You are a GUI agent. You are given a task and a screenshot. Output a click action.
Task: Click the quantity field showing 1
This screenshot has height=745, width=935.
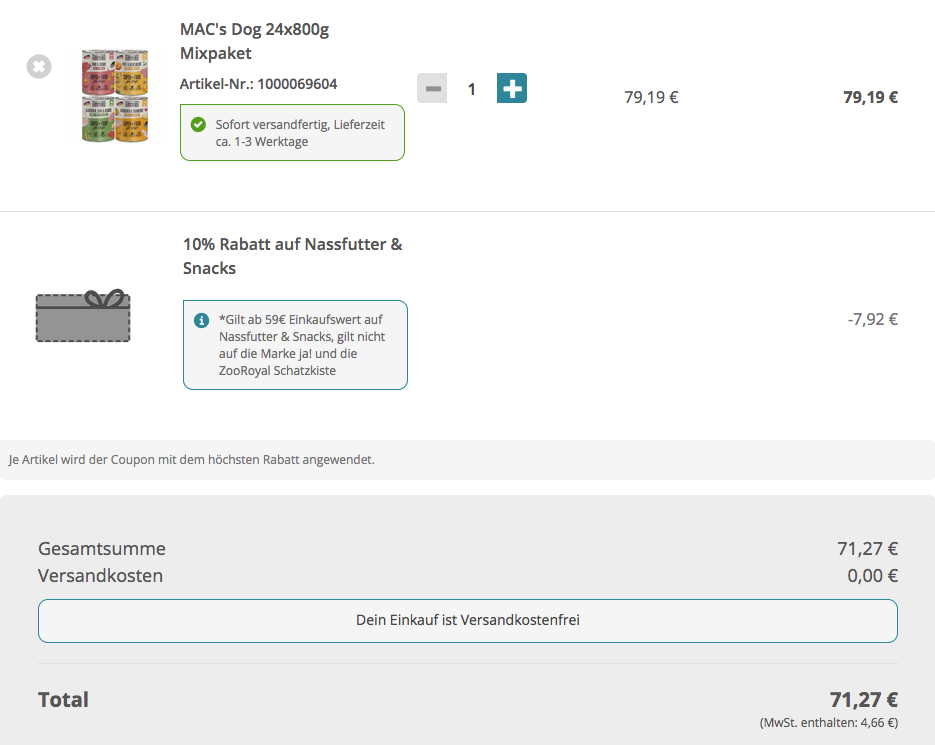pyautogui.click(x=472, y=89)
